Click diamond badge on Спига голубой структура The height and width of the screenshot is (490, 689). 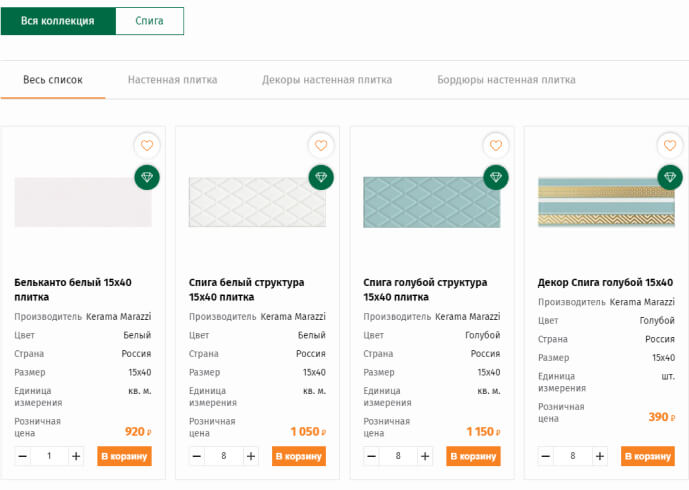click(x=496, y=177)
